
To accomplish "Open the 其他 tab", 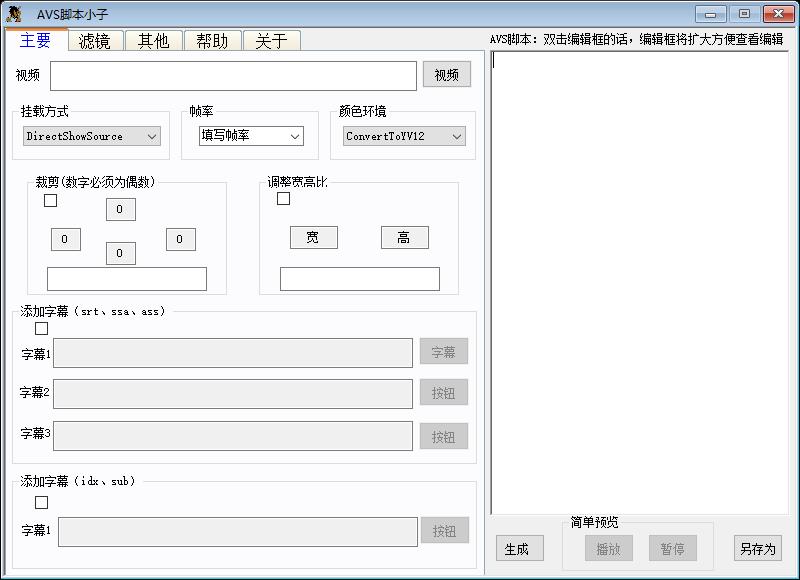I will (x=153, y=40).
